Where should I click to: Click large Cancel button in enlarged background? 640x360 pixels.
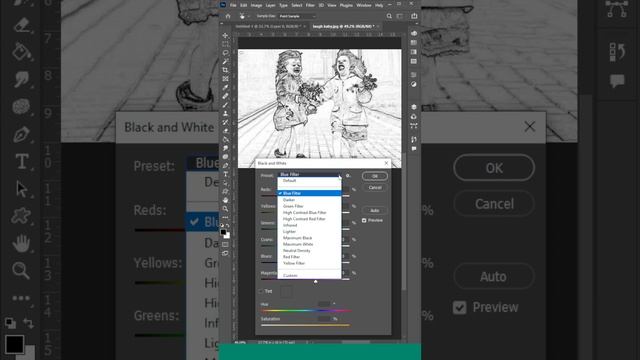tap(494, 204)
